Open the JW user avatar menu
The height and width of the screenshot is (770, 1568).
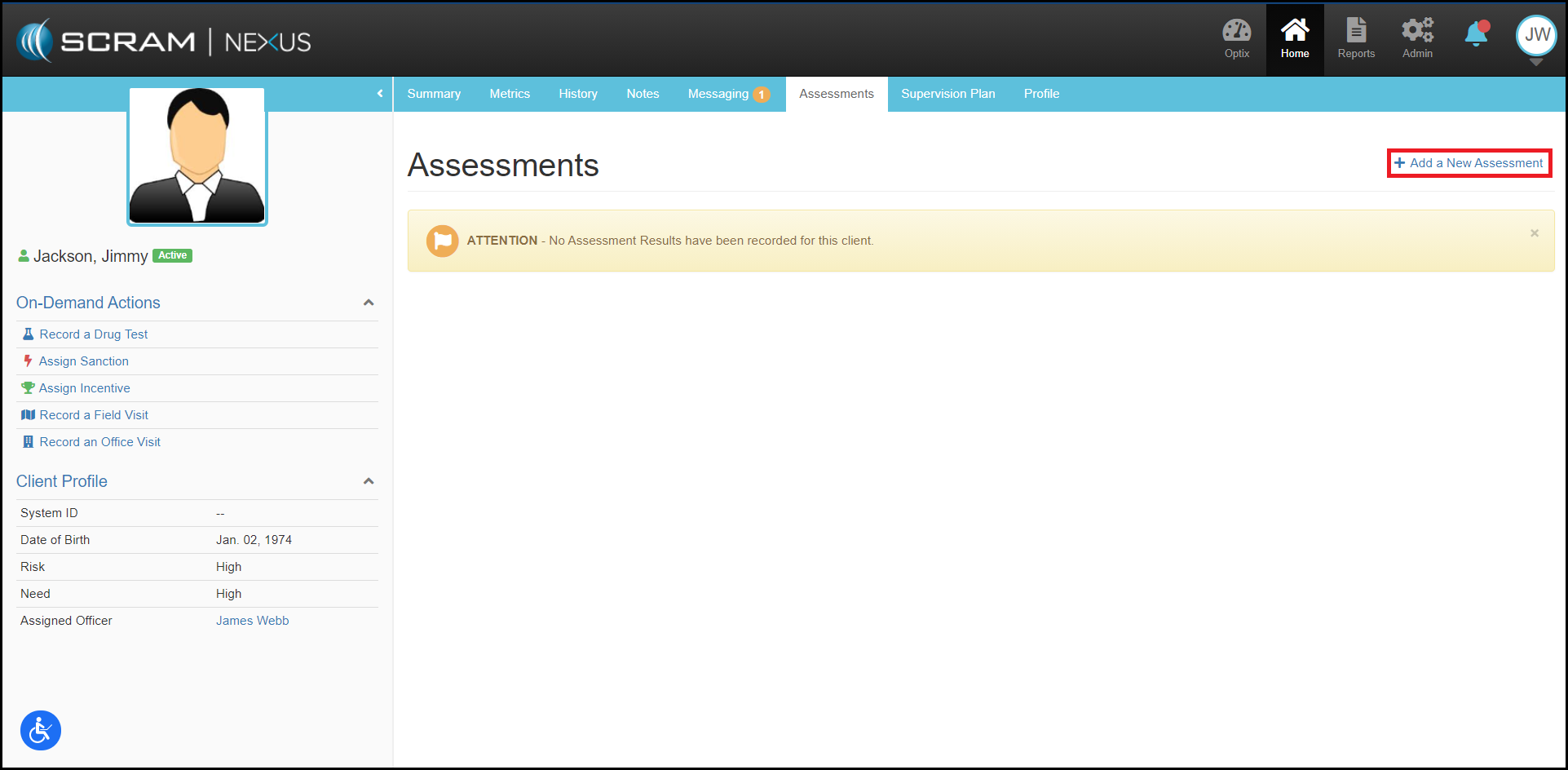tap(1536, 36)
